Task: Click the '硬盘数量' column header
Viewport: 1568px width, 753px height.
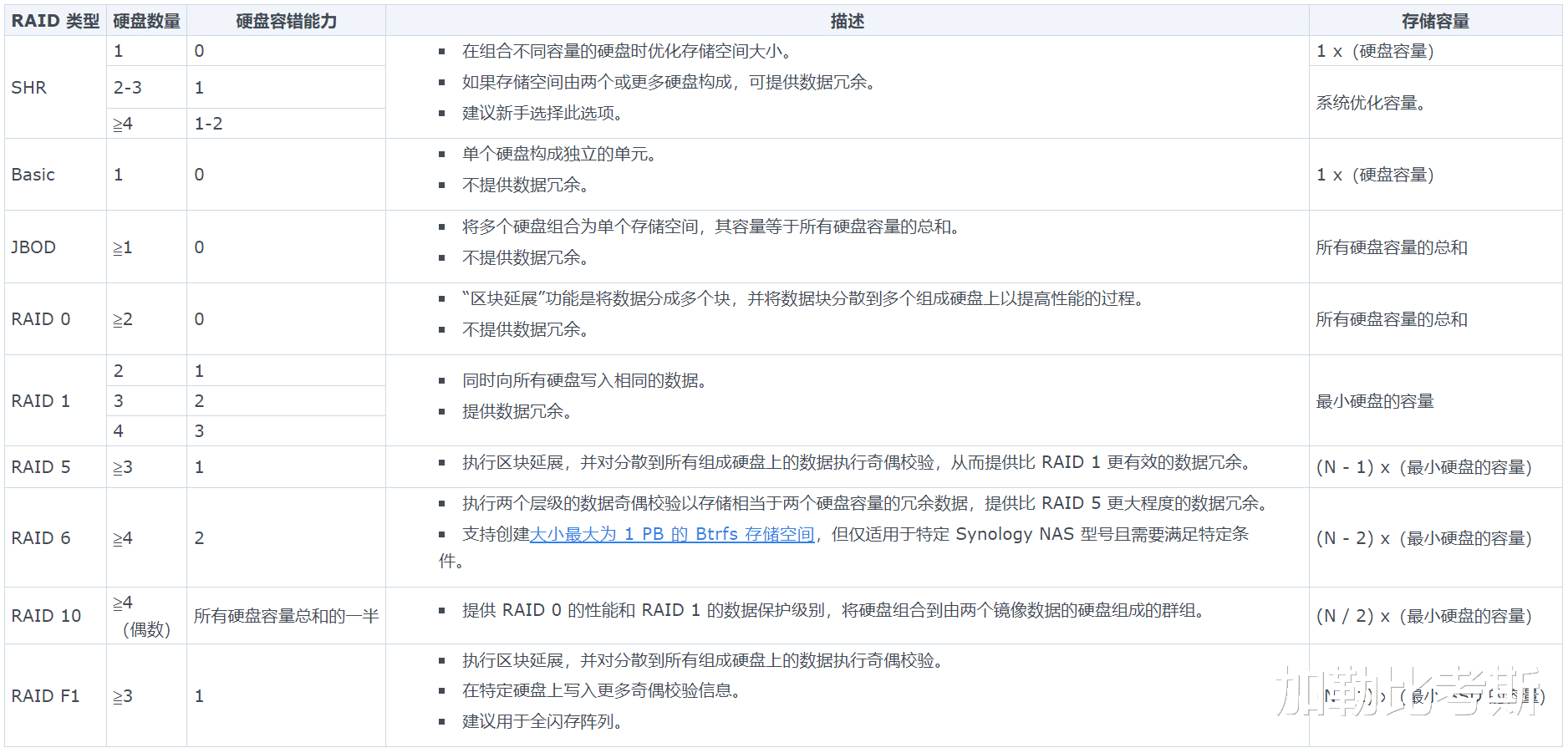Action: [146, 21]
